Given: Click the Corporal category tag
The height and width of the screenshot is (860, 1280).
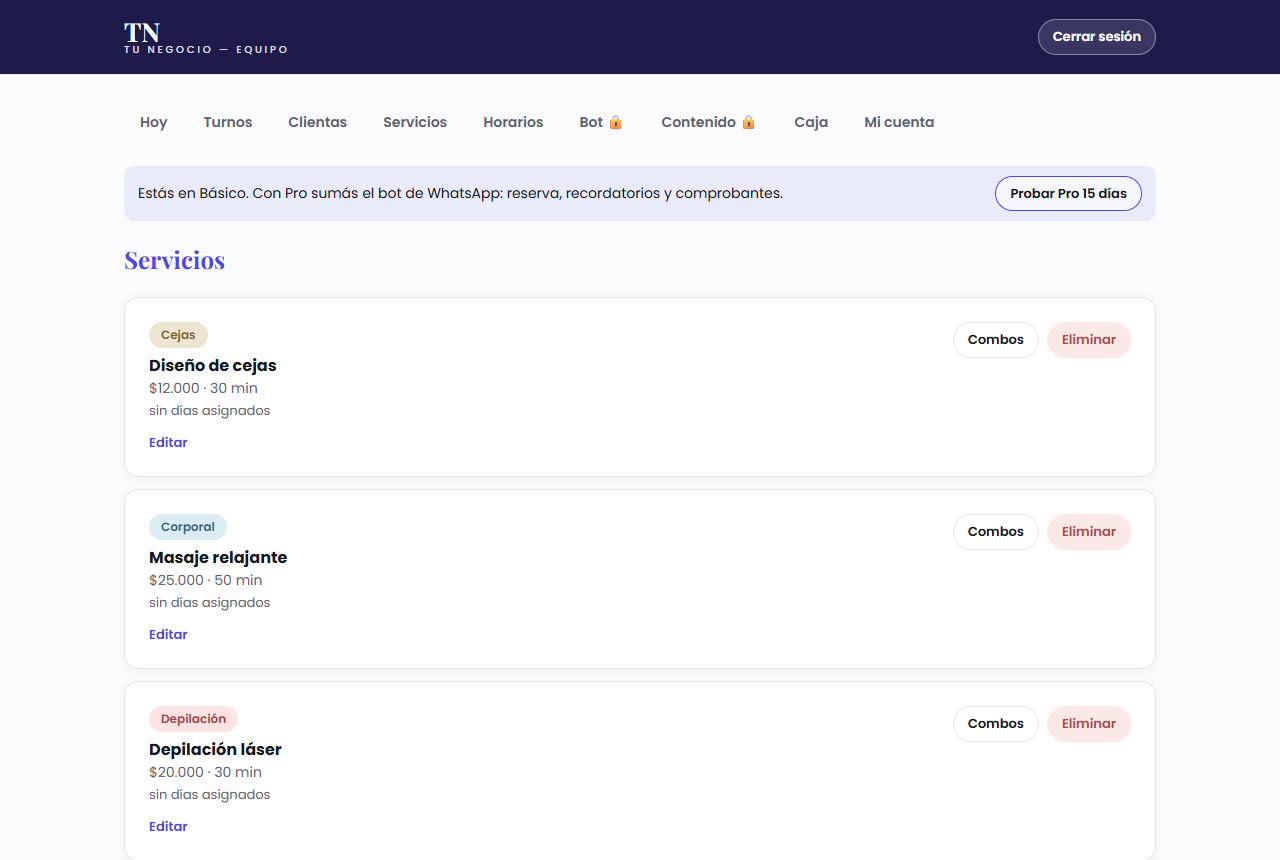Looking at the screenshot, I should tap(188, 527).
